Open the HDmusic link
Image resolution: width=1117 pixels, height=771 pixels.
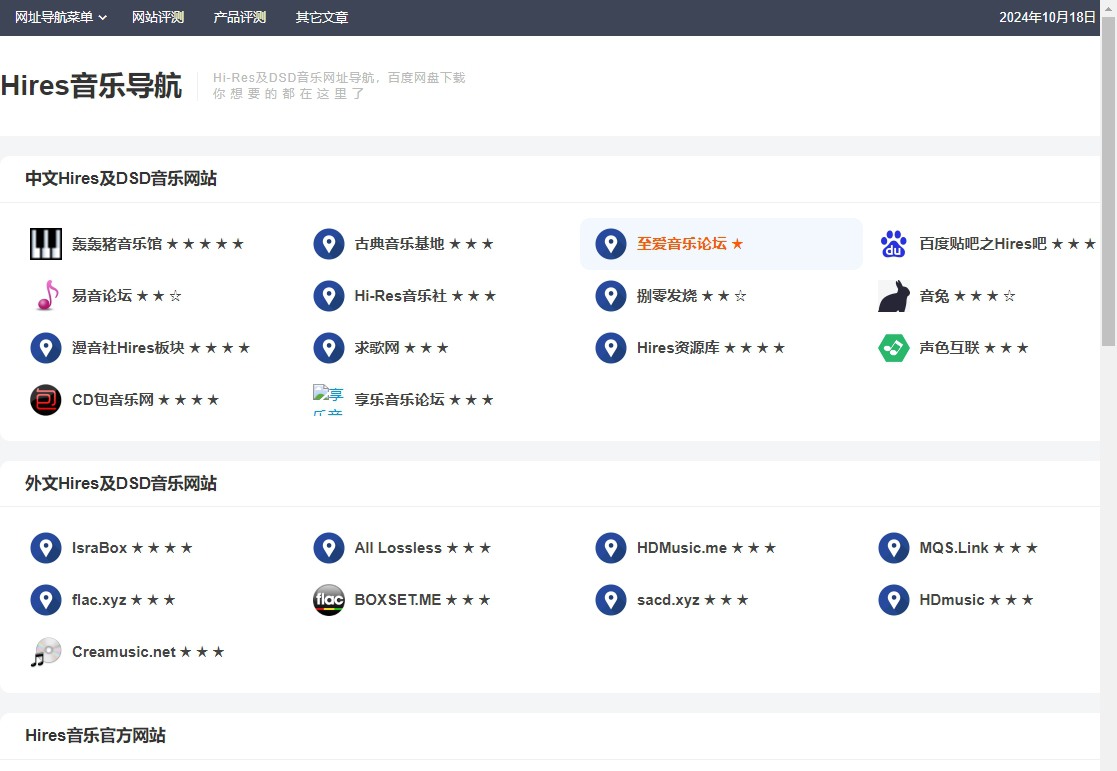click(x=976, y=600)
